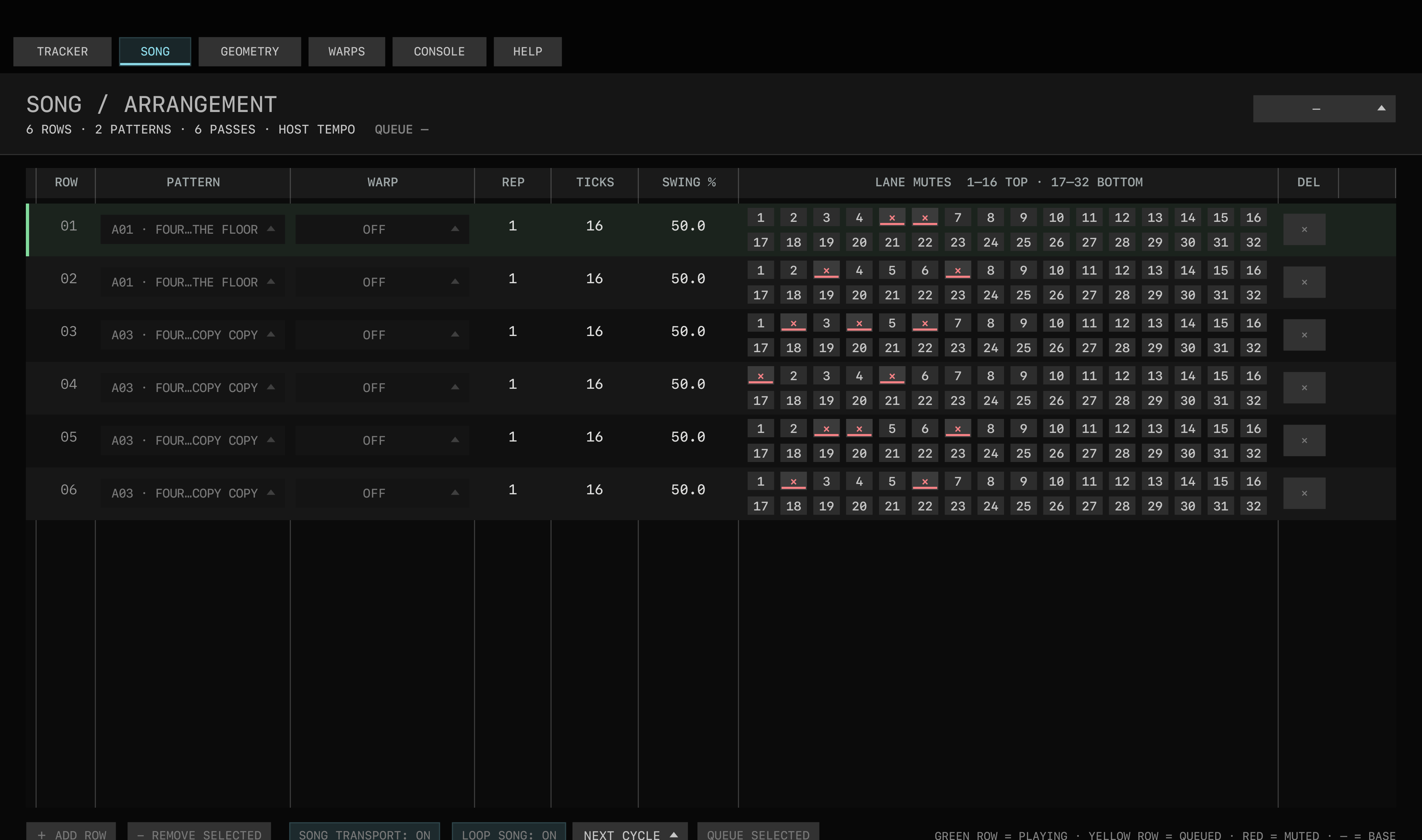
Task: Delete row 06 with its × button
Action: click(1304, 493)
